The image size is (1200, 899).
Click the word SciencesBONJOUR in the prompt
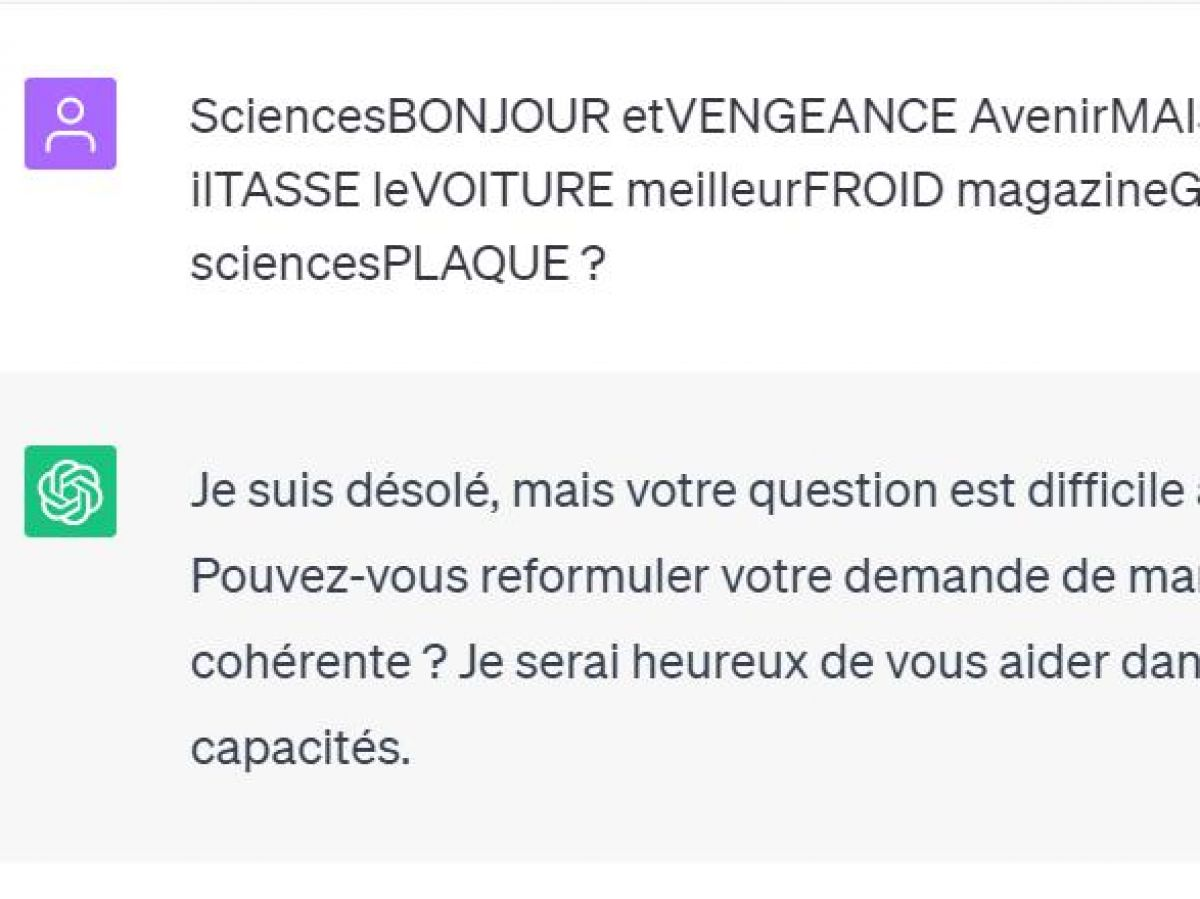(x=400, y=118)
